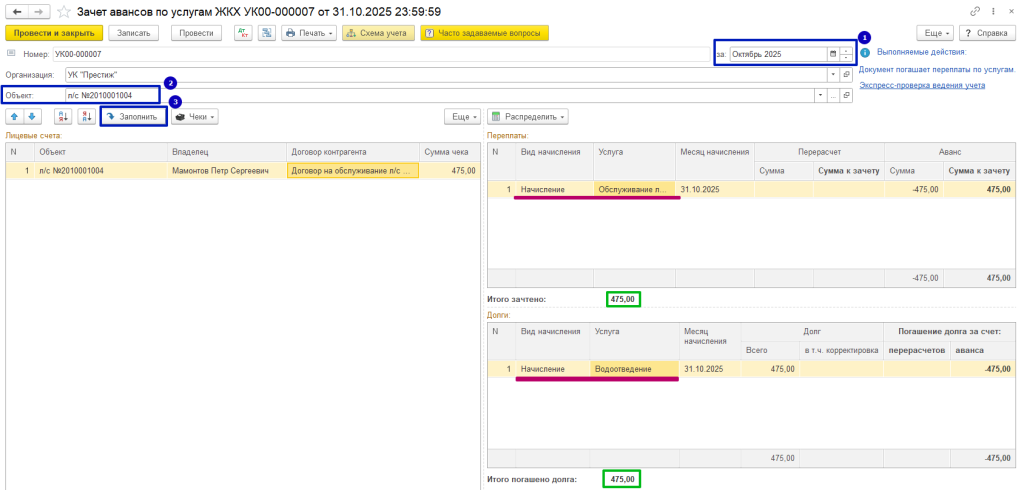Open the Организация field in separate window

click(x=846, y=74)
